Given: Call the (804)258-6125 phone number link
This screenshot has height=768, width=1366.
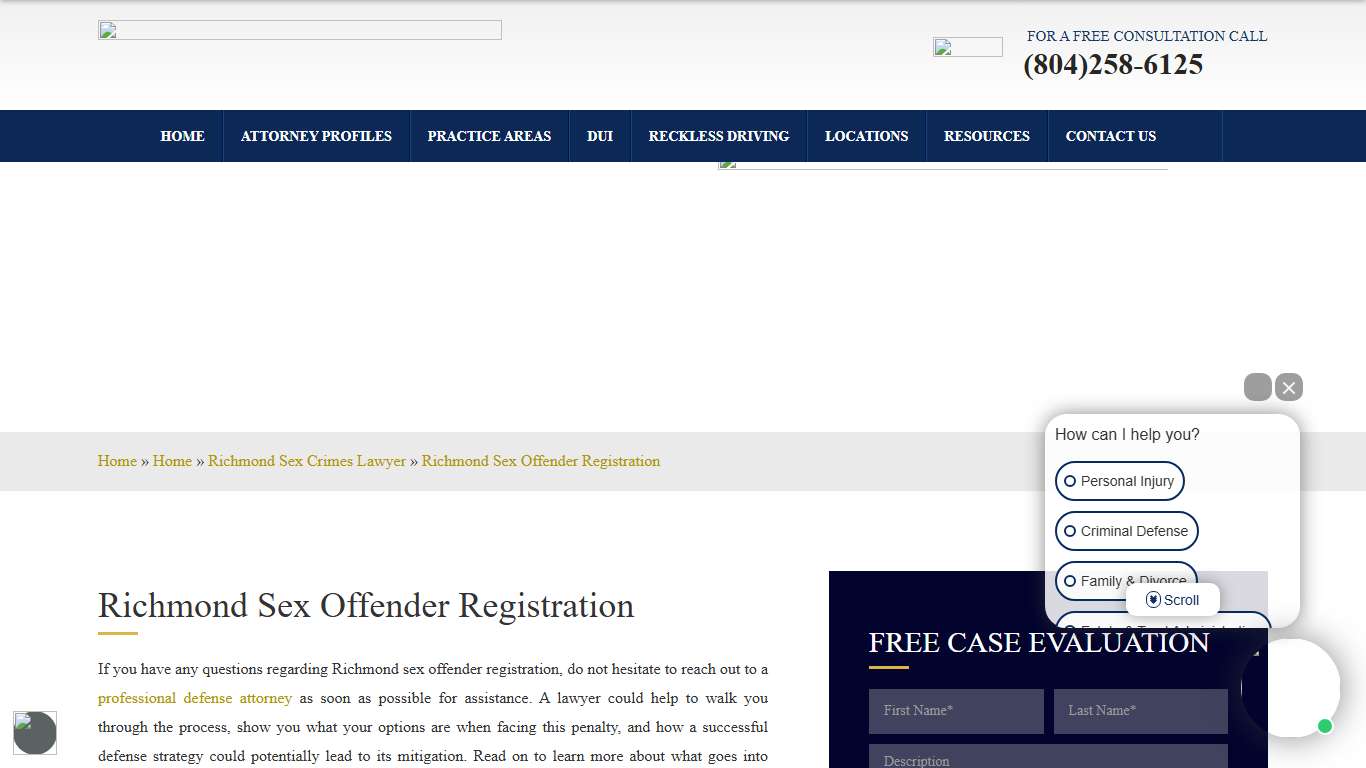Looking at the screenshot, I should click(x=1113, y=64).
